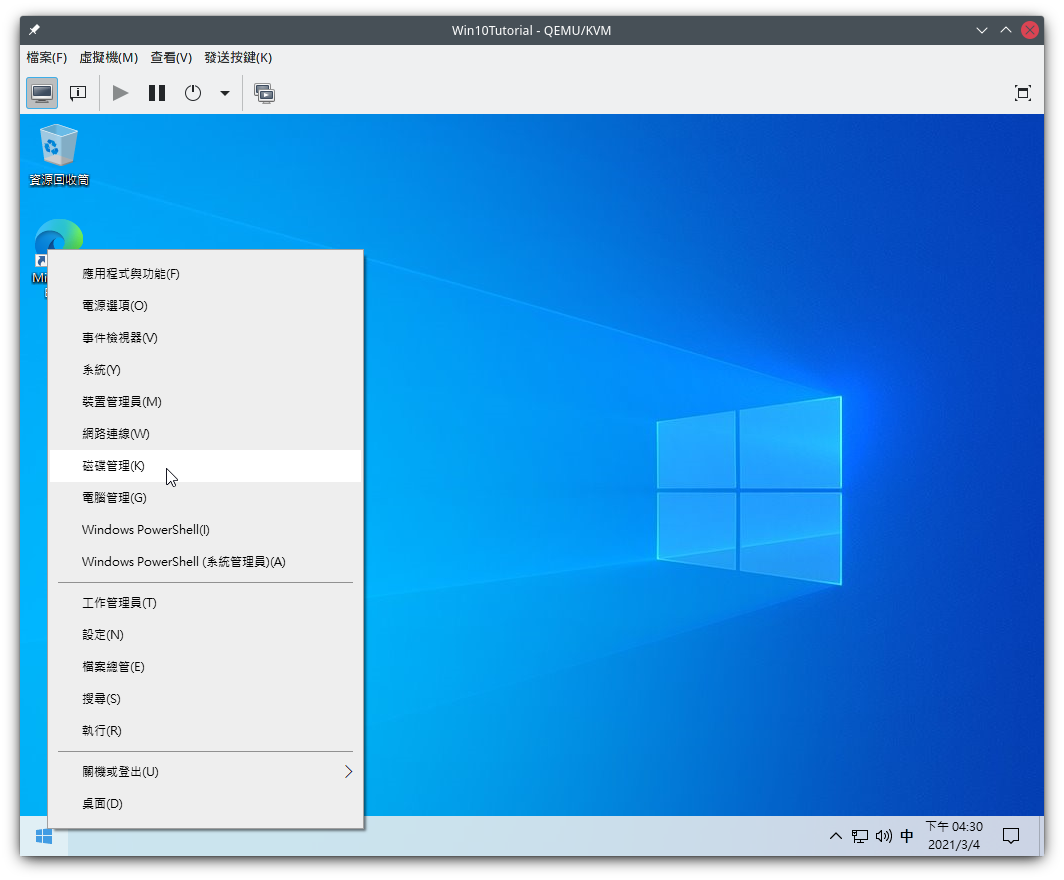The height and width of the screenshot is (880, 1064).
Task: Open the 查看(V) menu
Action: coord(171,58)
